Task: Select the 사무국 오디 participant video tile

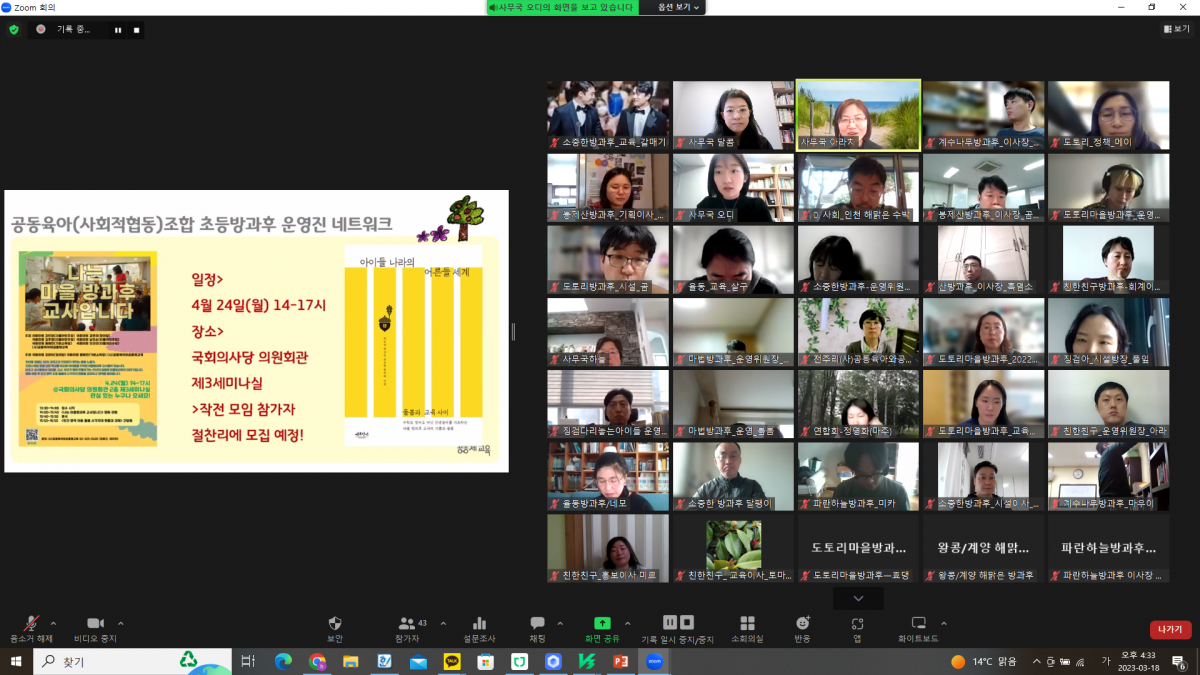Action: tap(733, 188)
